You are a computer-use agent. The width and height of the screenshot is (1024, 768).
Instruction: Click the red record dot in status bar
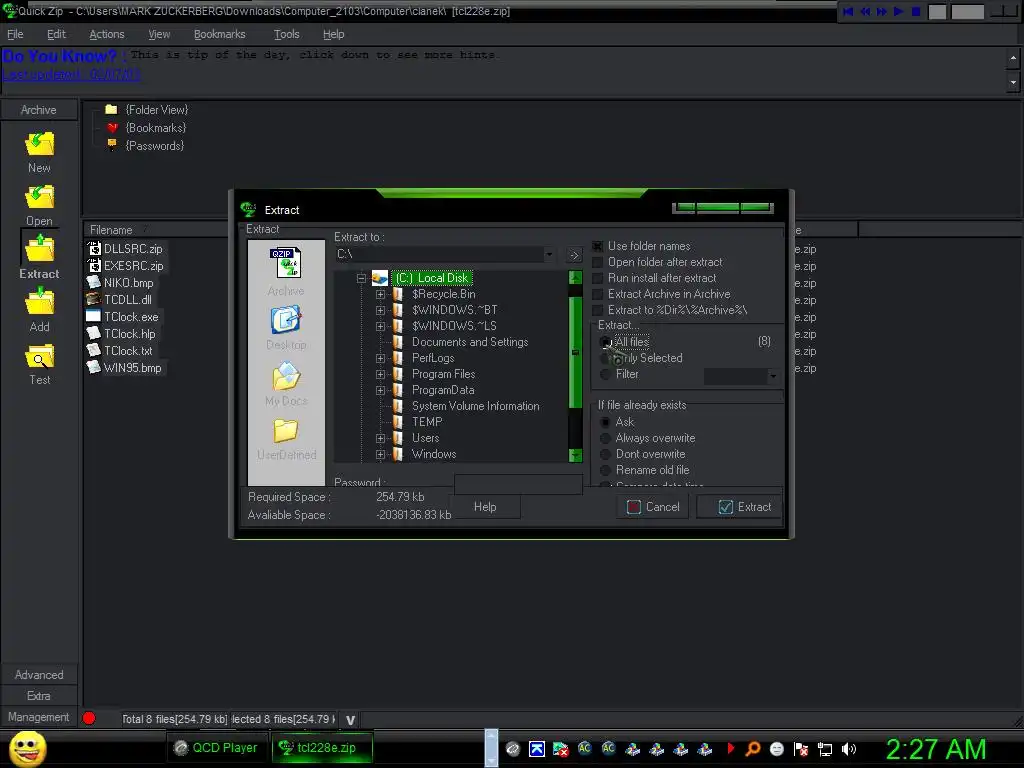[89, 718]
